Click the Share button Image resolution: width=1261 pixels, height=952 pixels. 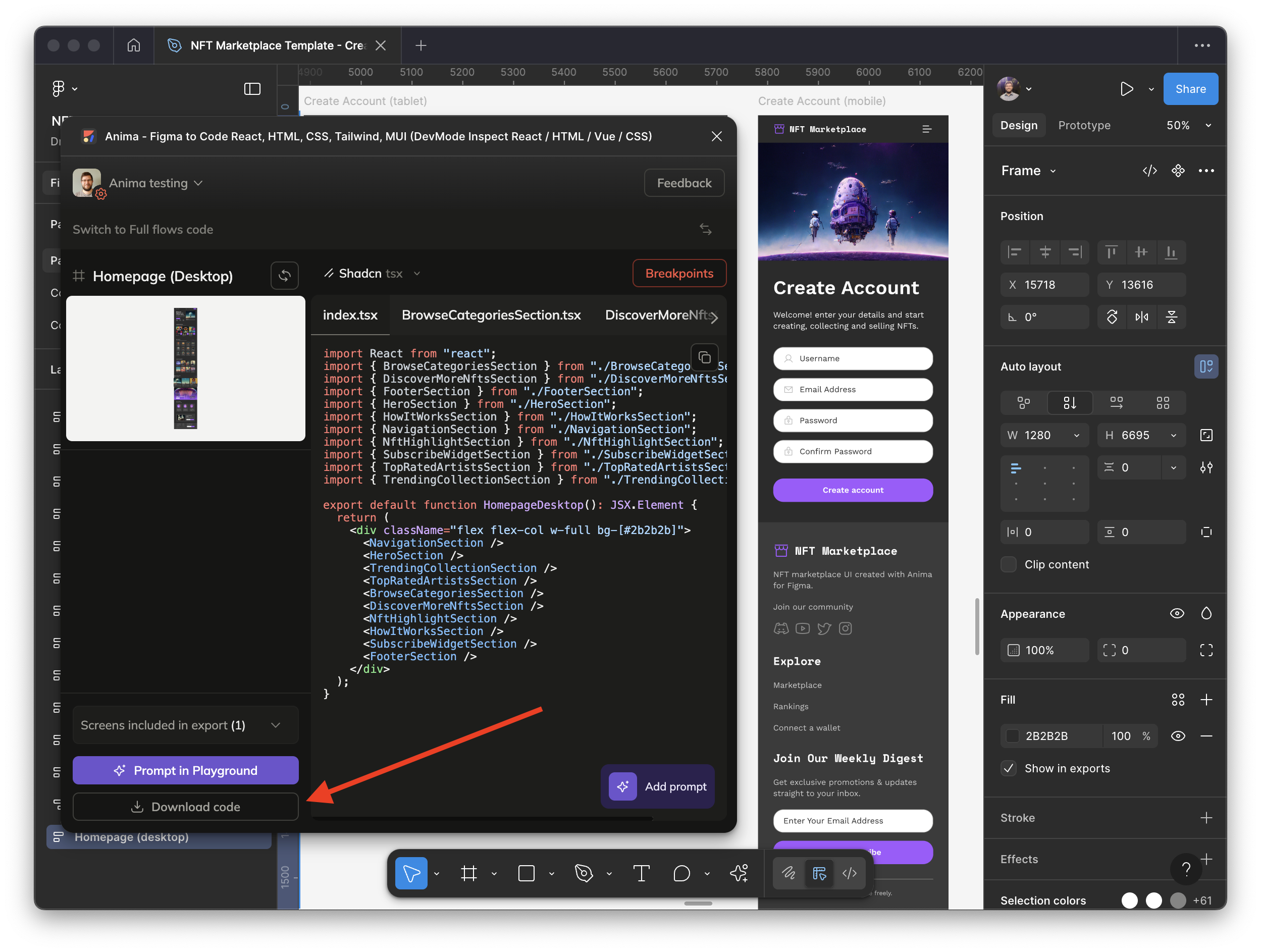[1190, 89]
